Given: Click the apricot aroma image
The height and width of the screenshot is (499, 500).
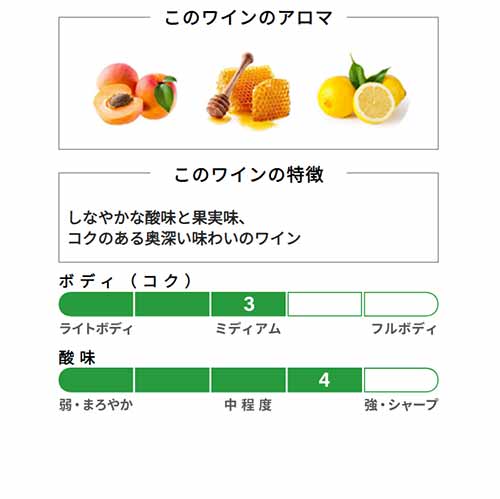Looking at the screenshot, I should (134, 93).
